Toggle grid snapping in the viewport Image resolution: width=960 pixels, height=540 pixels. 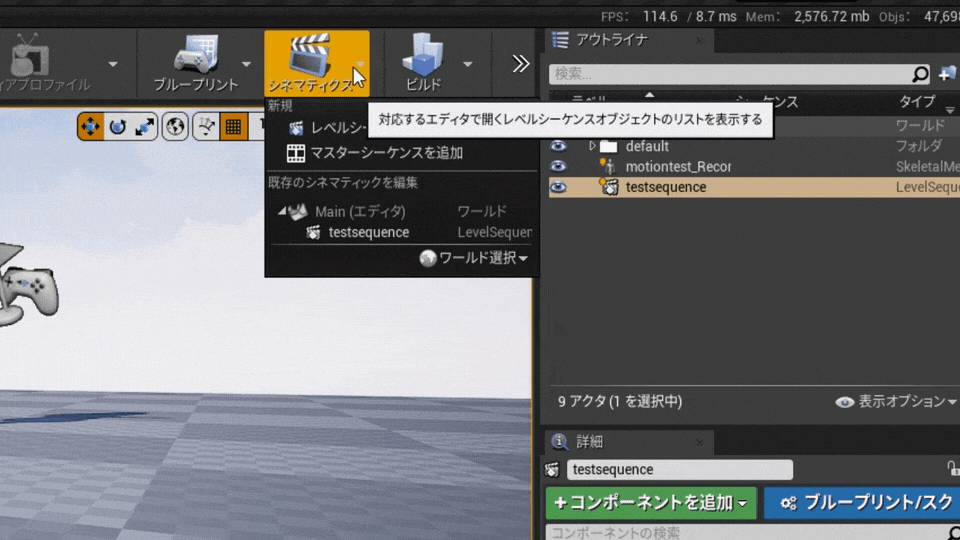pyautogui.click(x=233, y=127)
